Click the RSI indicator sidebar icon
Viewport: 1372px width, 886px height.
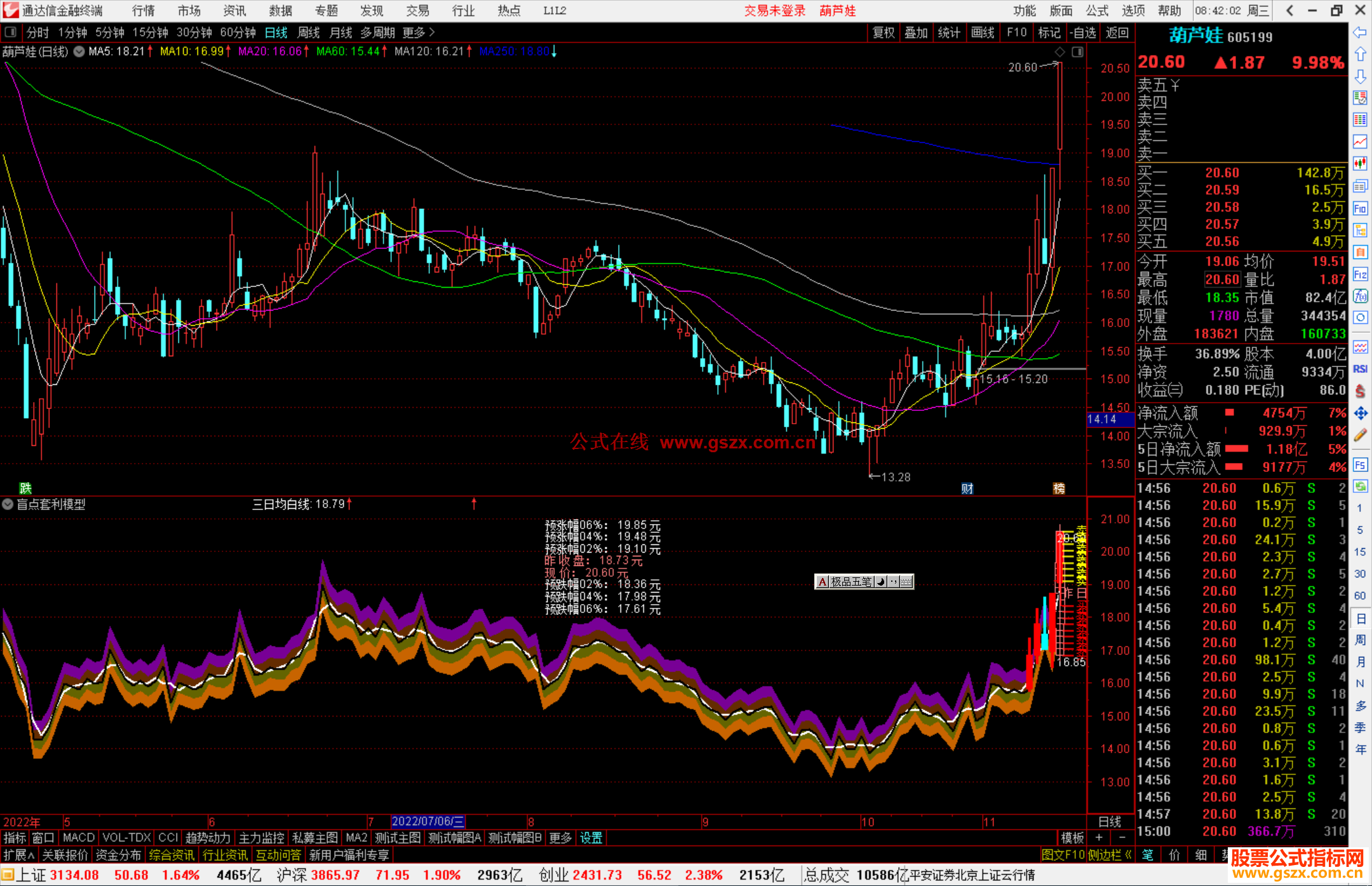(x=1360, y=369)
